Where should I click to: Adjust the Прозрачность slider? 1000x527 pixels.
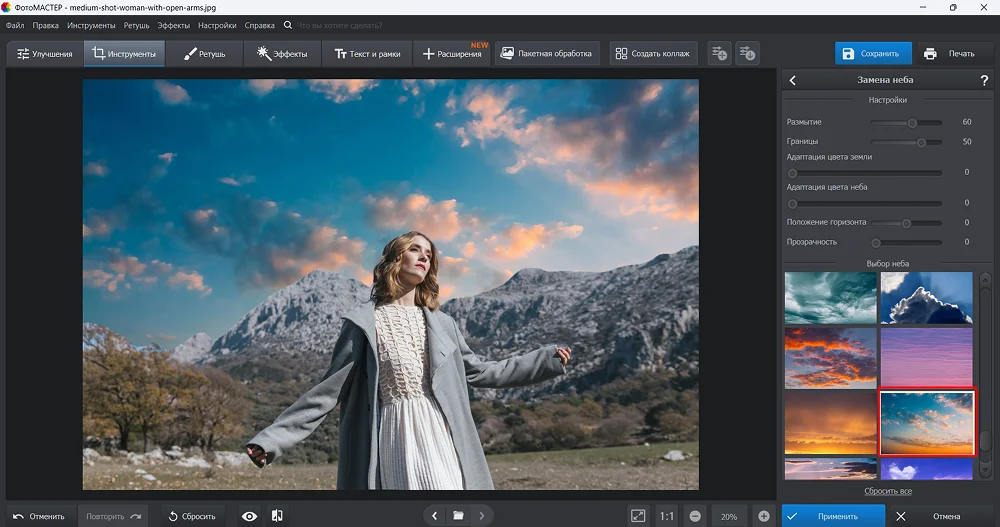pos(906,242)
